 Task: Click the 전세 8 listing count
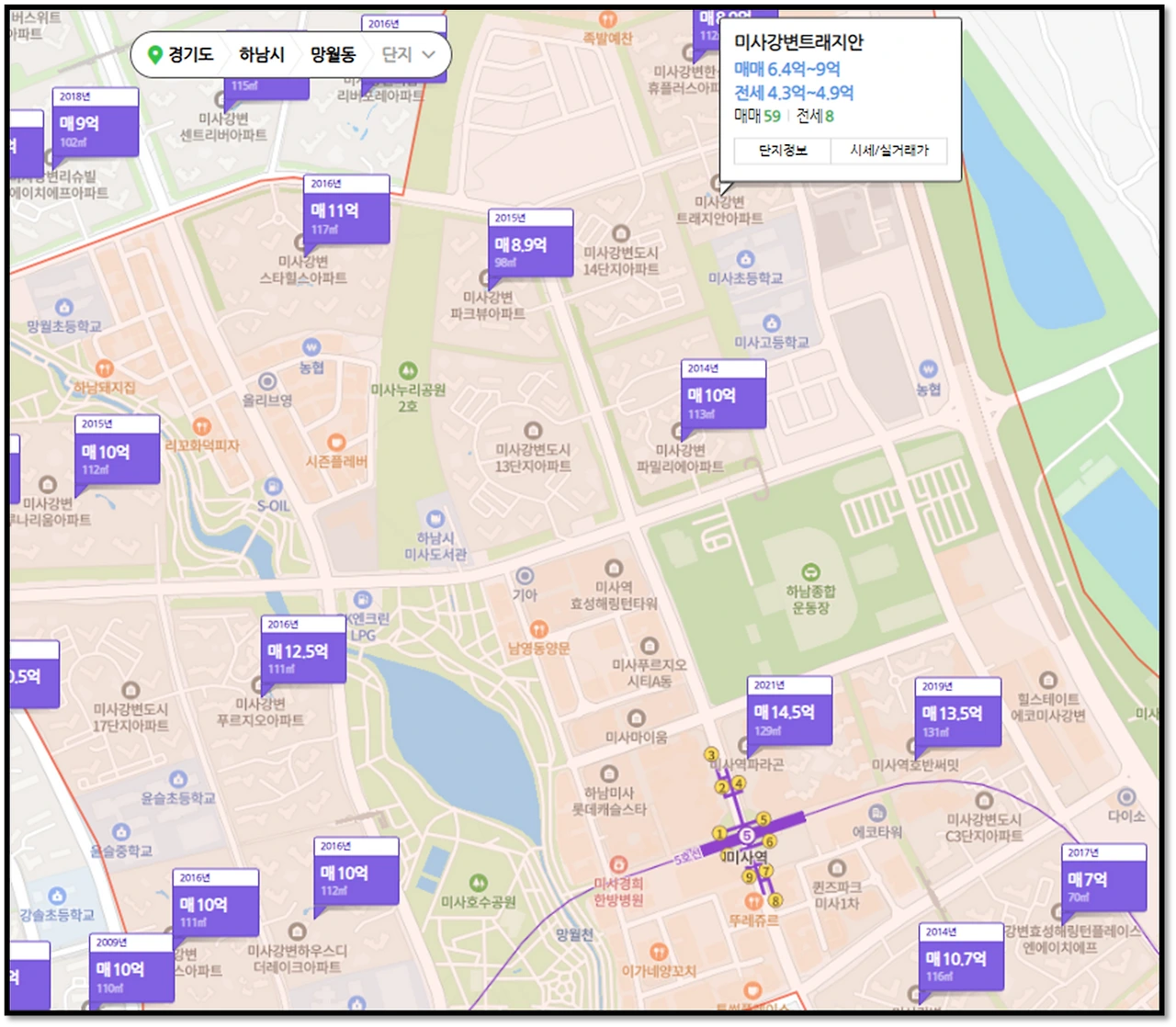815,116
